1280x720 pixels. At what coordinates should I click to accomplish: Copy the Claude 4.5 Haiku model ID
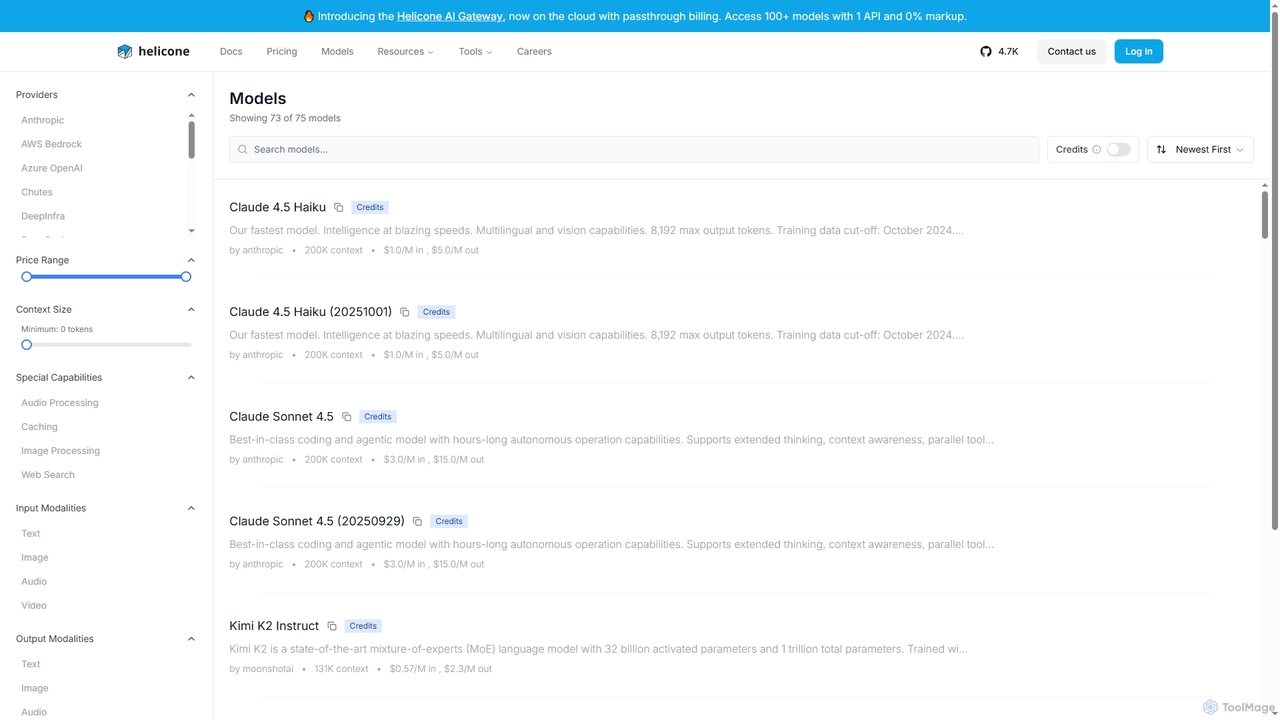[339, 207]
